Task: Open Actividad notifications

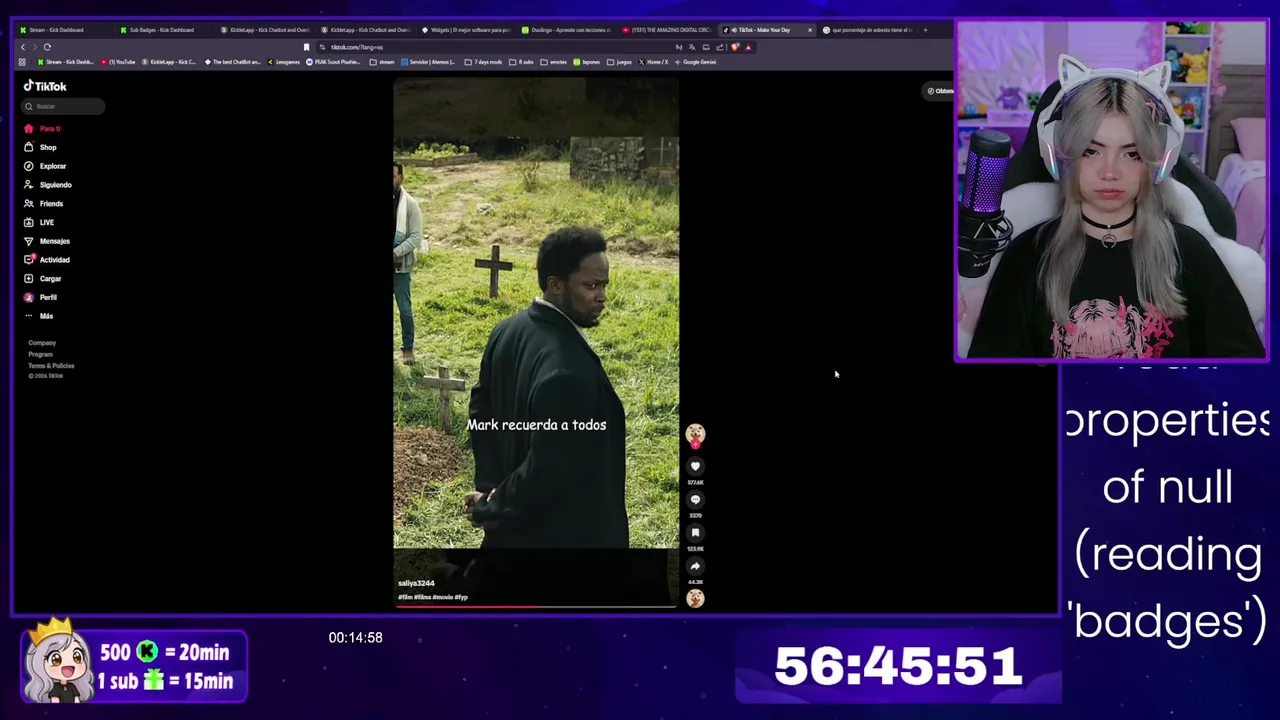Action: 48,260
